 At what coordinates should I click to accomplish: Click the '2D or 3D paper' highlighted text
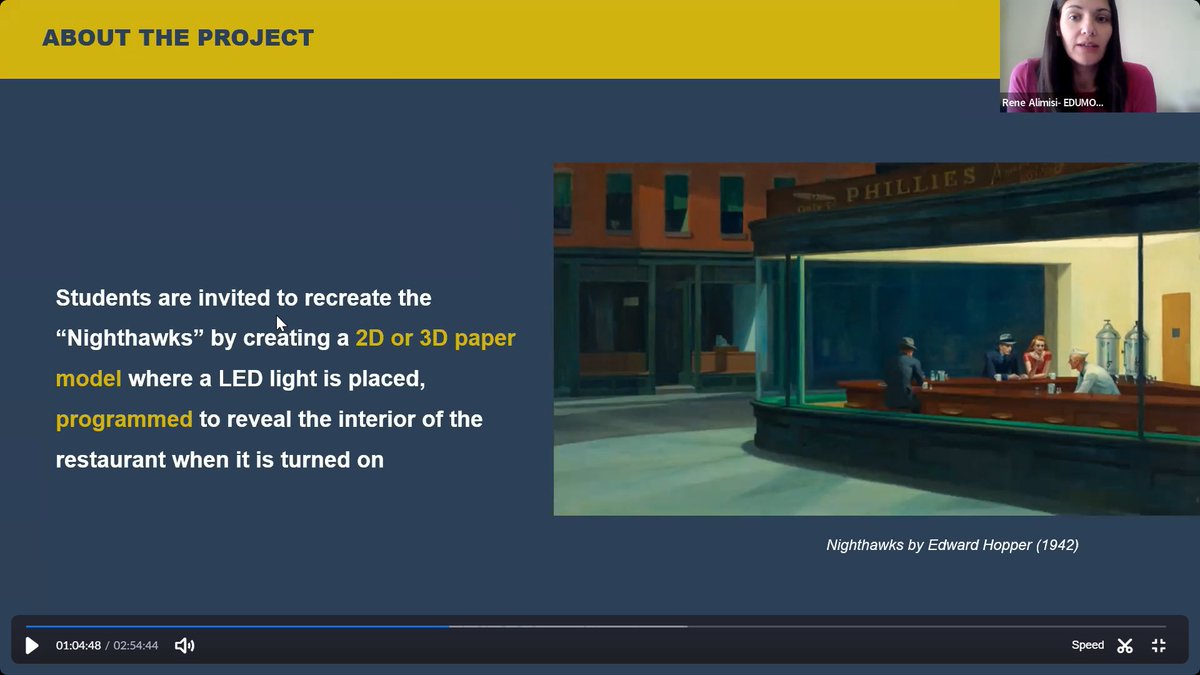pyautogui.click(x=435, y=338)
